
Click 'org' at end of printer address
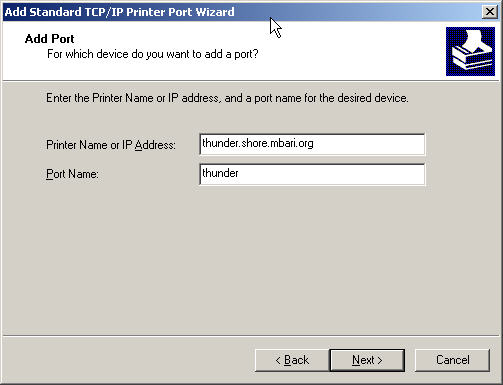click(x=305, y=144)
